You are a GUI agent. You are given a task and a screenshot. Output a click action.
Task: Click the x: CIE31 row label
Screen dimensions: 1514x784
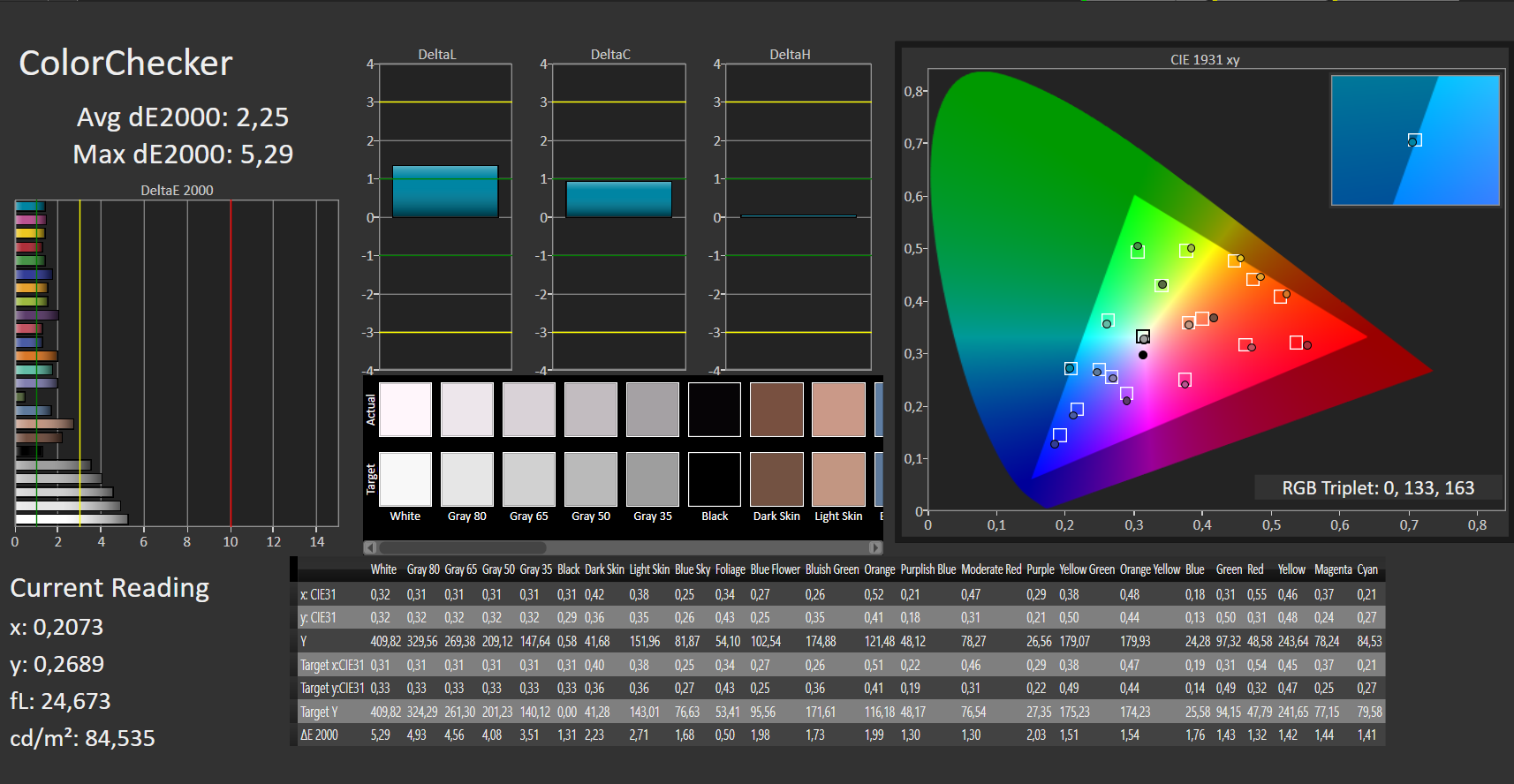tap(318, 595)
